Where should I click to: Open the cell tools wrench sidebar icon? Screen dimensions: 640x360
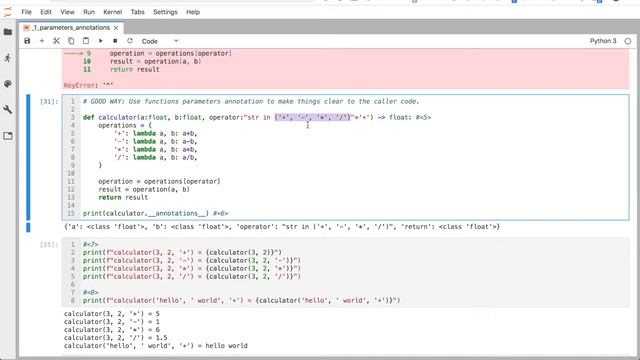pos(8,109)
